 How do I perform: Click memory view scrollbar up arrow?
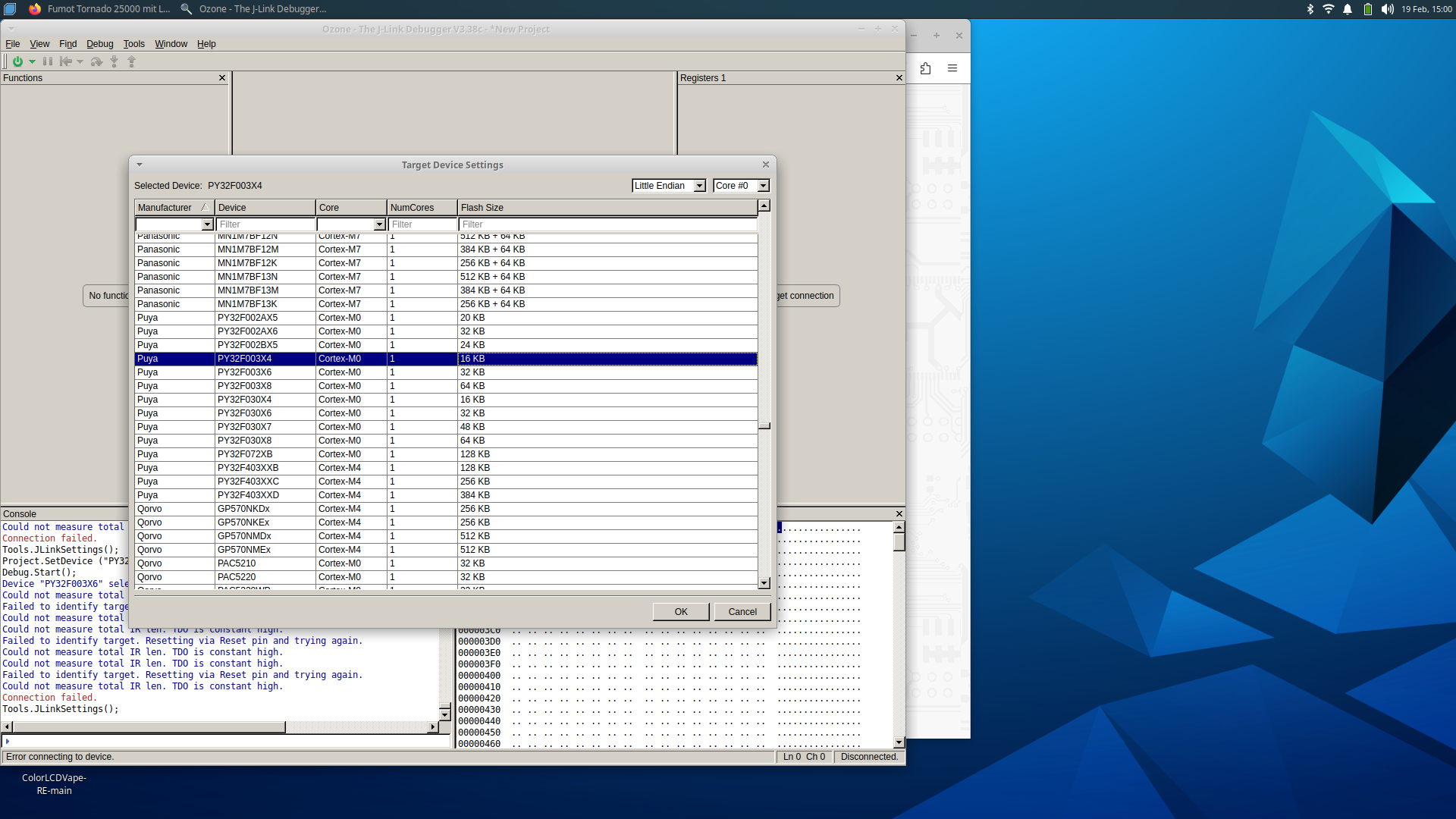[899, 527]
